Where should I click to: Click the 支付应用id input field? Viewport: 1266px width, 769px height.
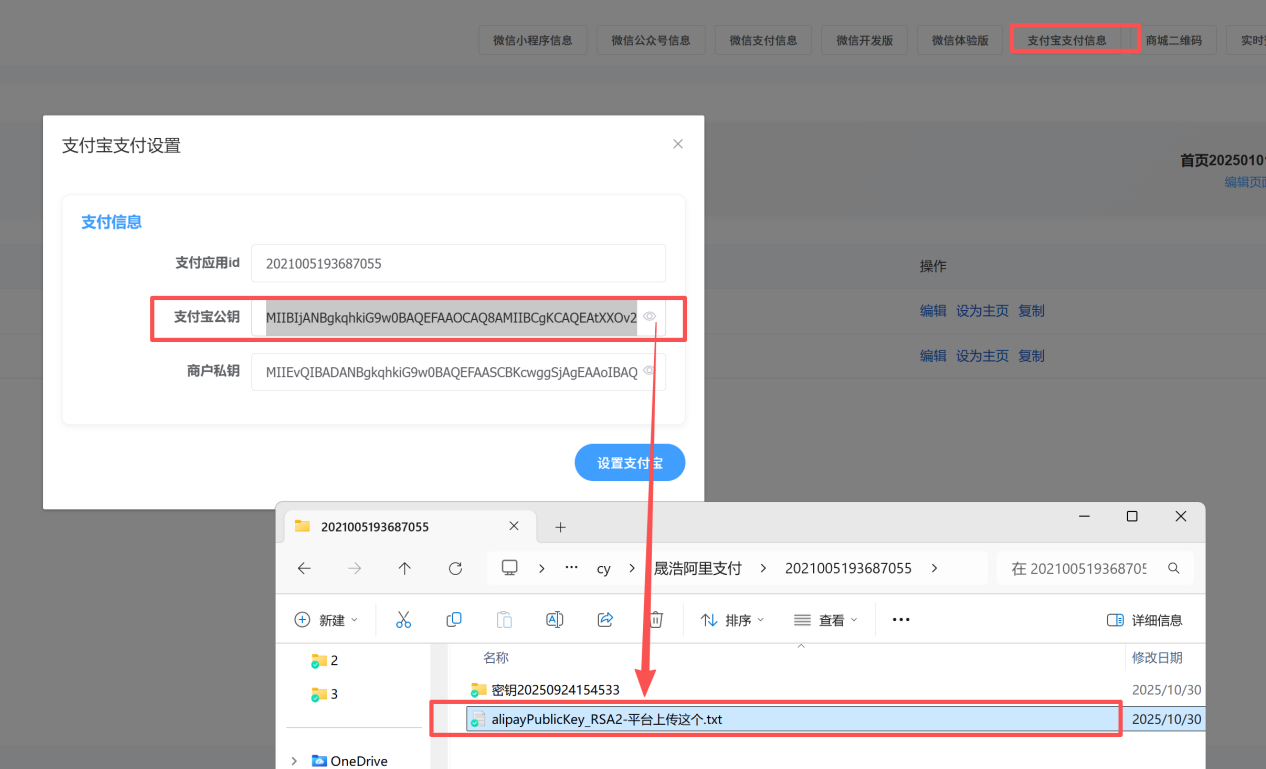click(458, 264)
